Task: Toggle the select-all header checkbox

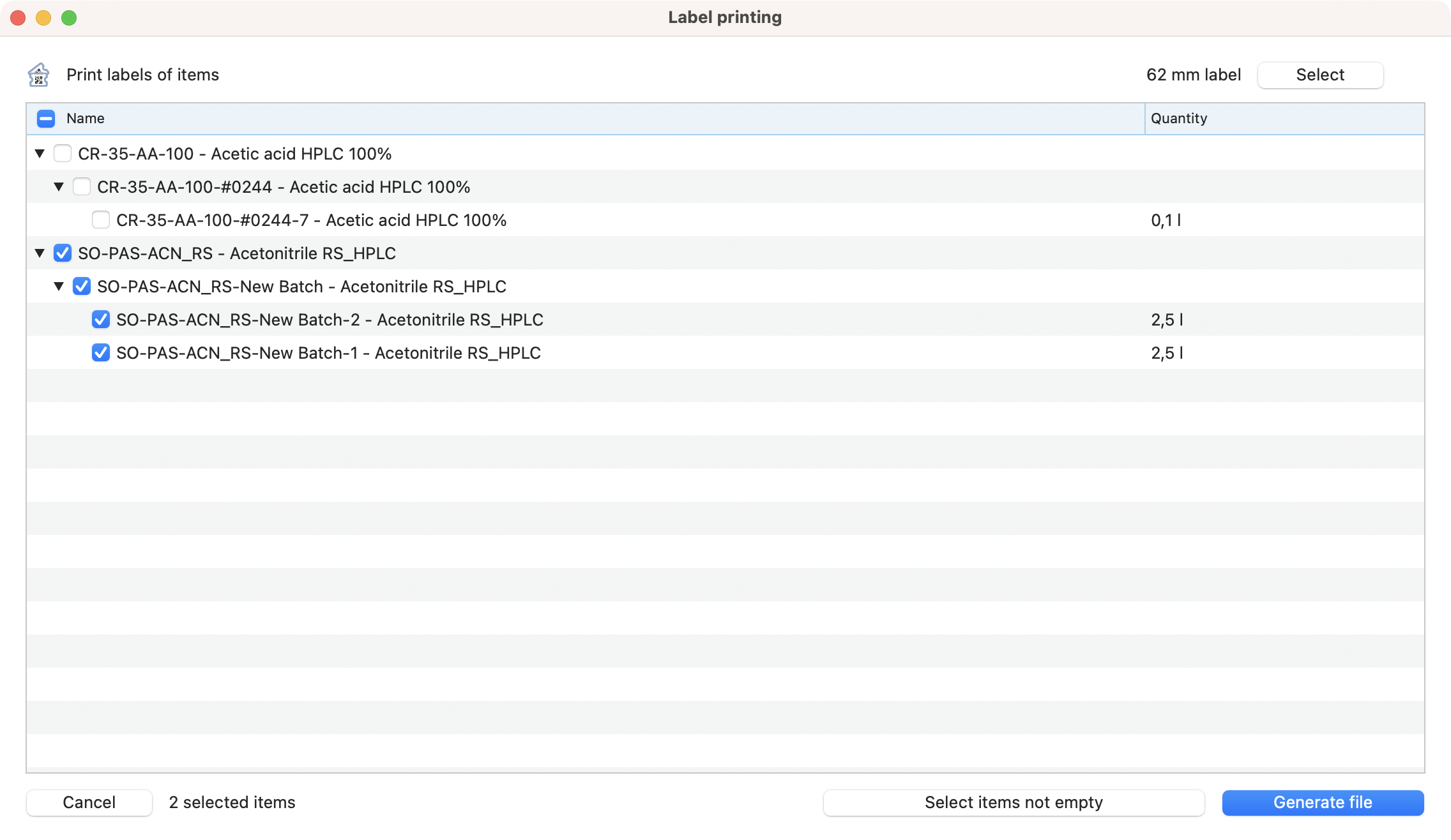Action: tap(46, 119)
